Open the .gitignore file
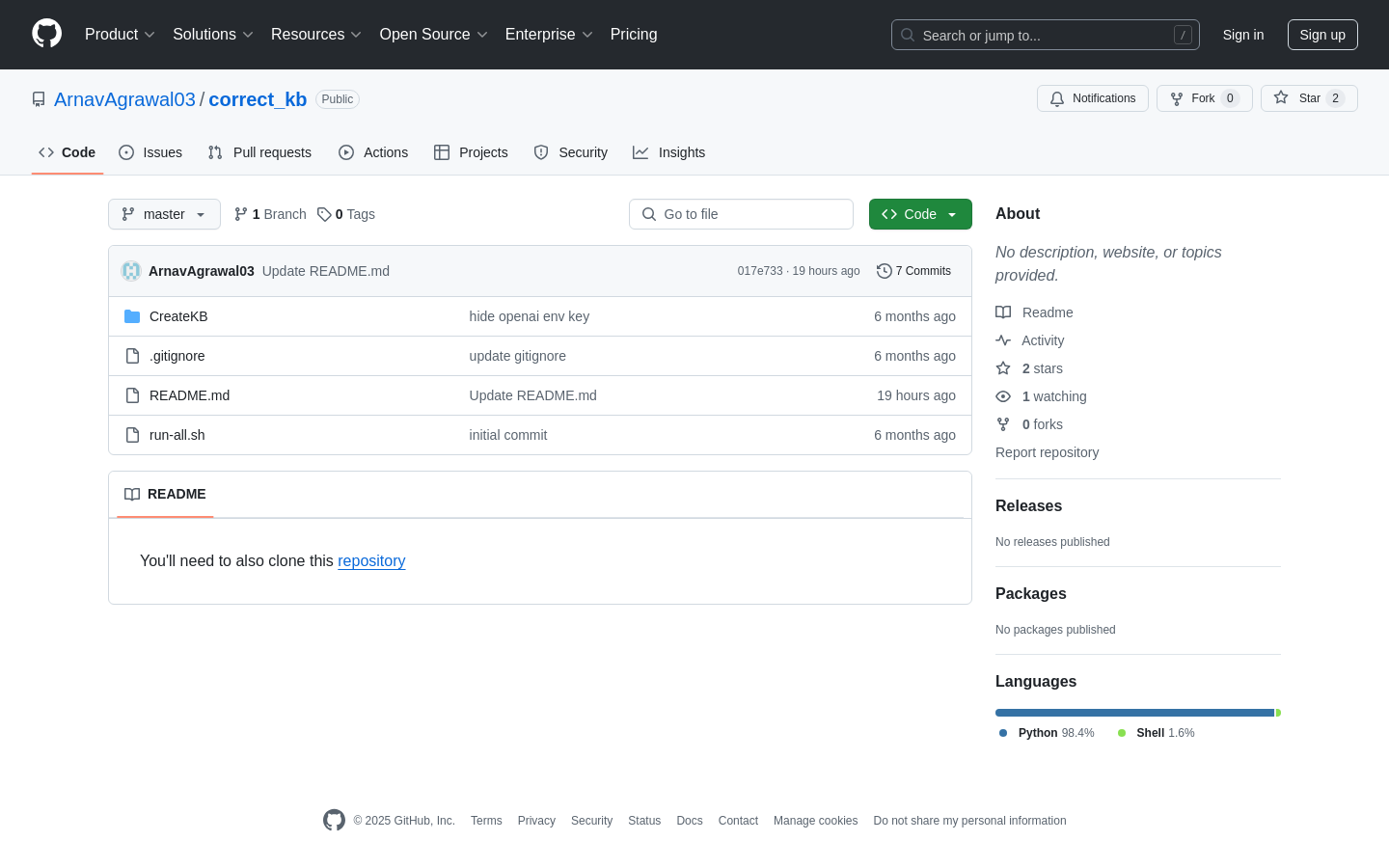The height and width of the screenshot is (868, 1389). [x=177, y=356]
